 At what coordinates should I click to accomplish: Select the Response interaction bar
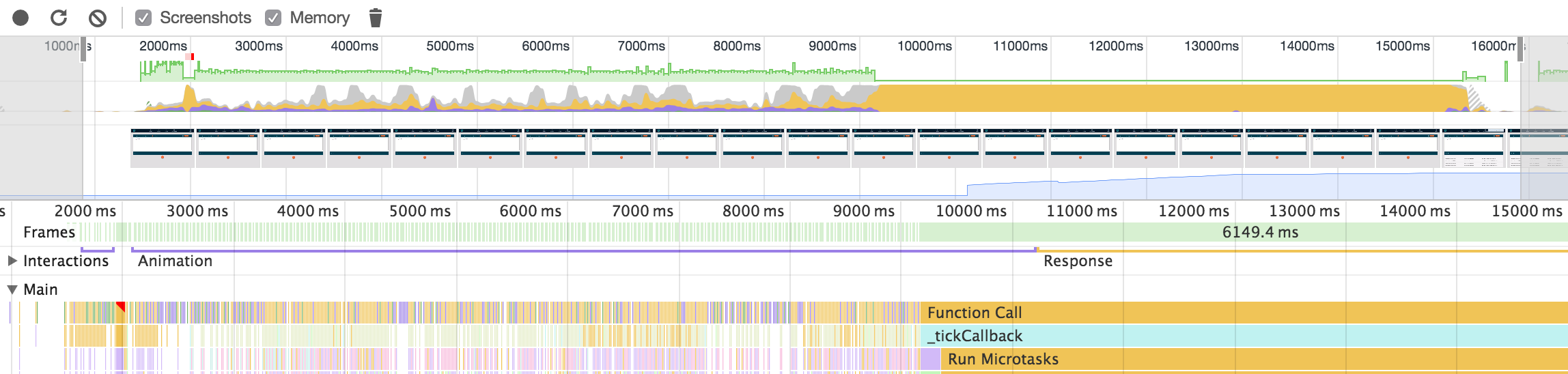(1298, 251)
